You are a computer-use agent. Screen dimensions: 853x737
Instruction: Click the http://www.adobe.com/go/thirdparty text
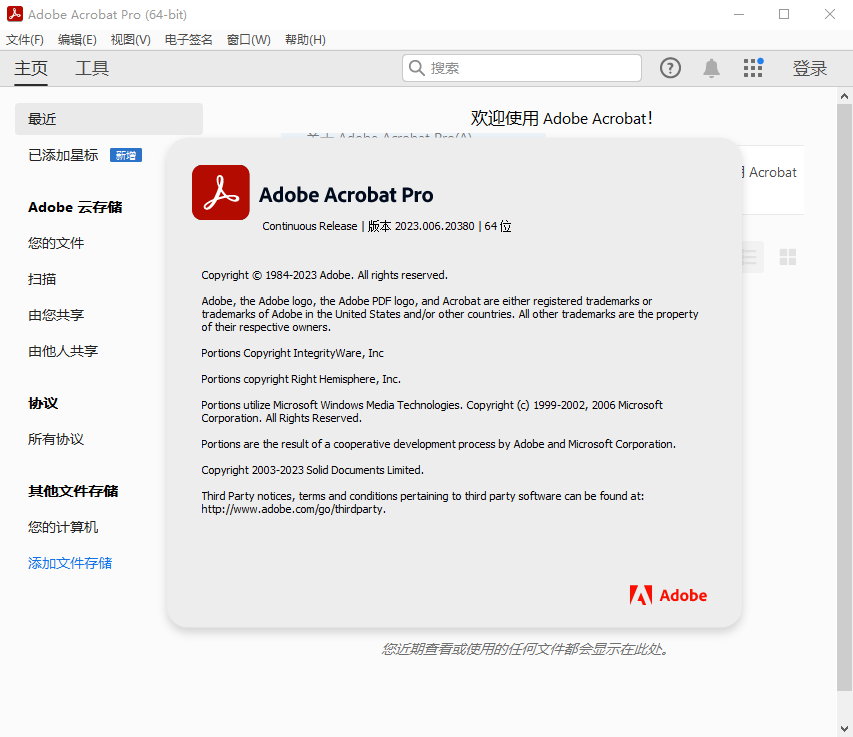tap(294, 509)
